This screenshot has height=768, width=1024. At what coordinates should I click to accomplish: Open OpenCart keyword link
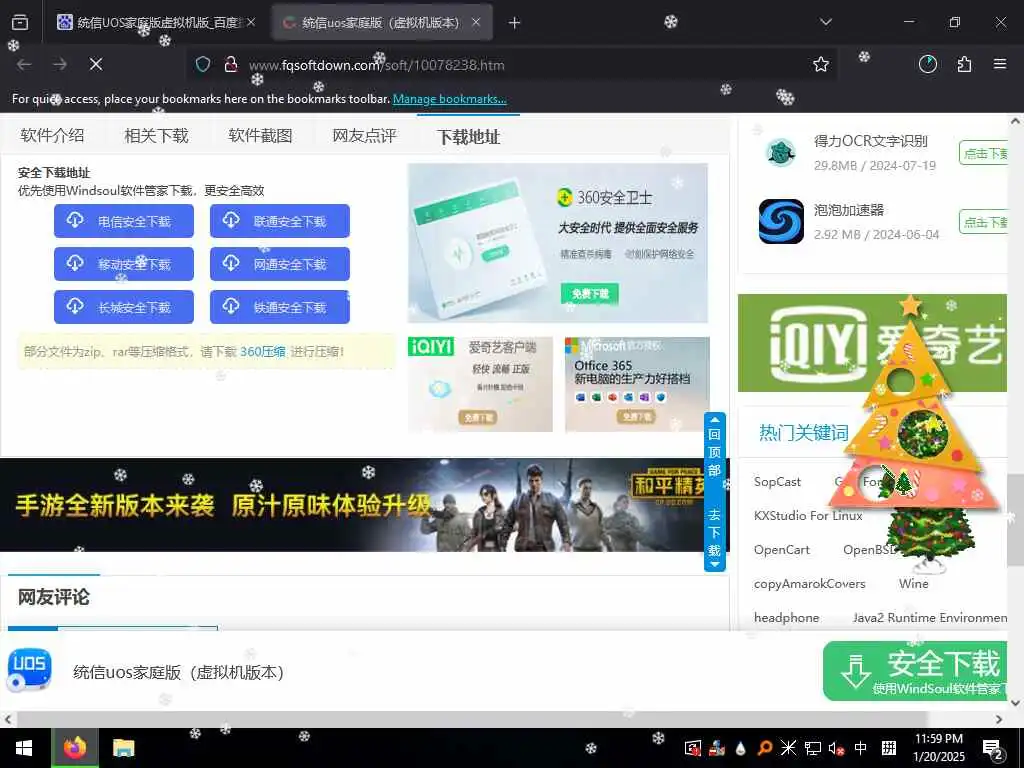tap(782, 550)
